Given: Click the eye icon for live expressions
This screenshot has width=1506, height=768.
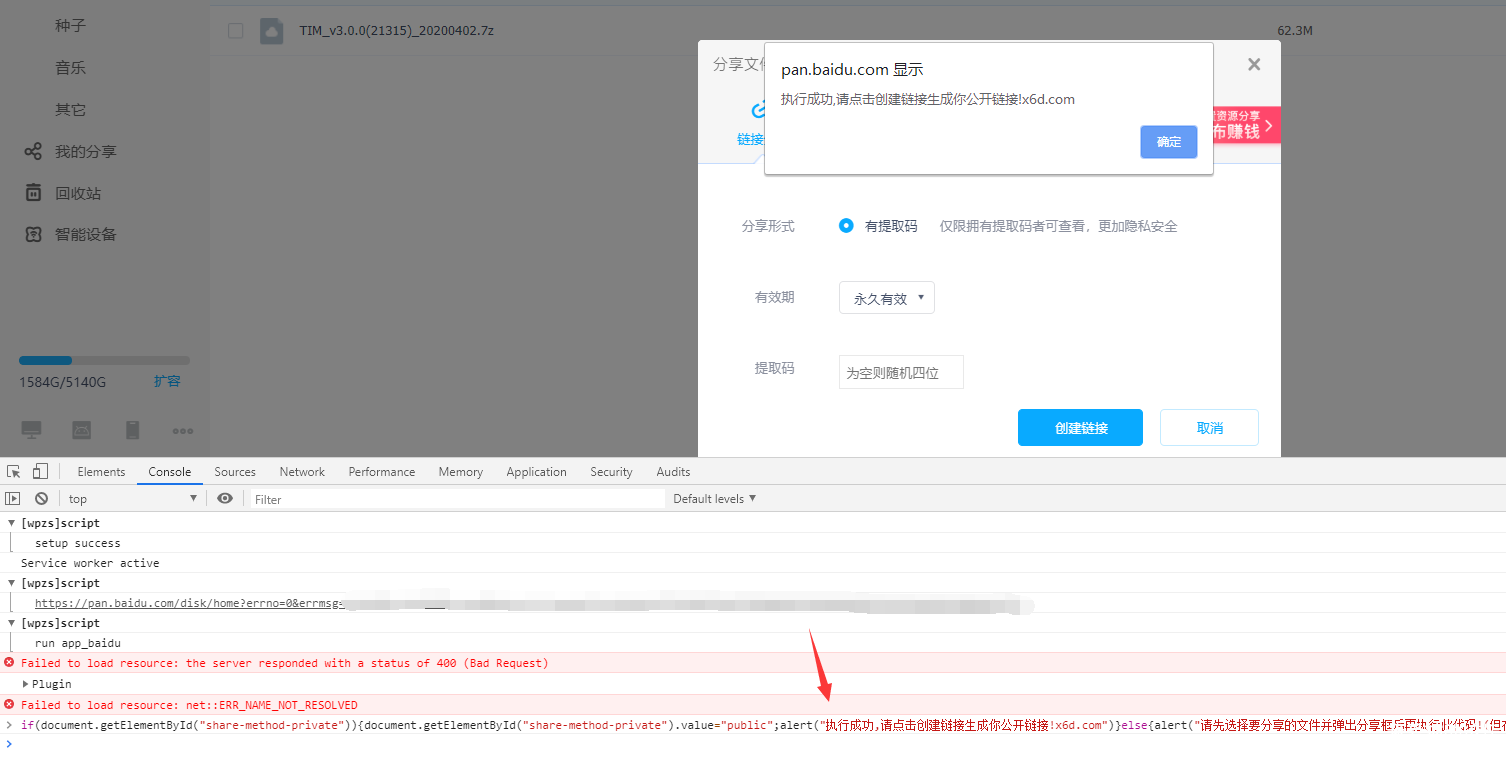Looking at the screenshot, I should click(225, 498).
